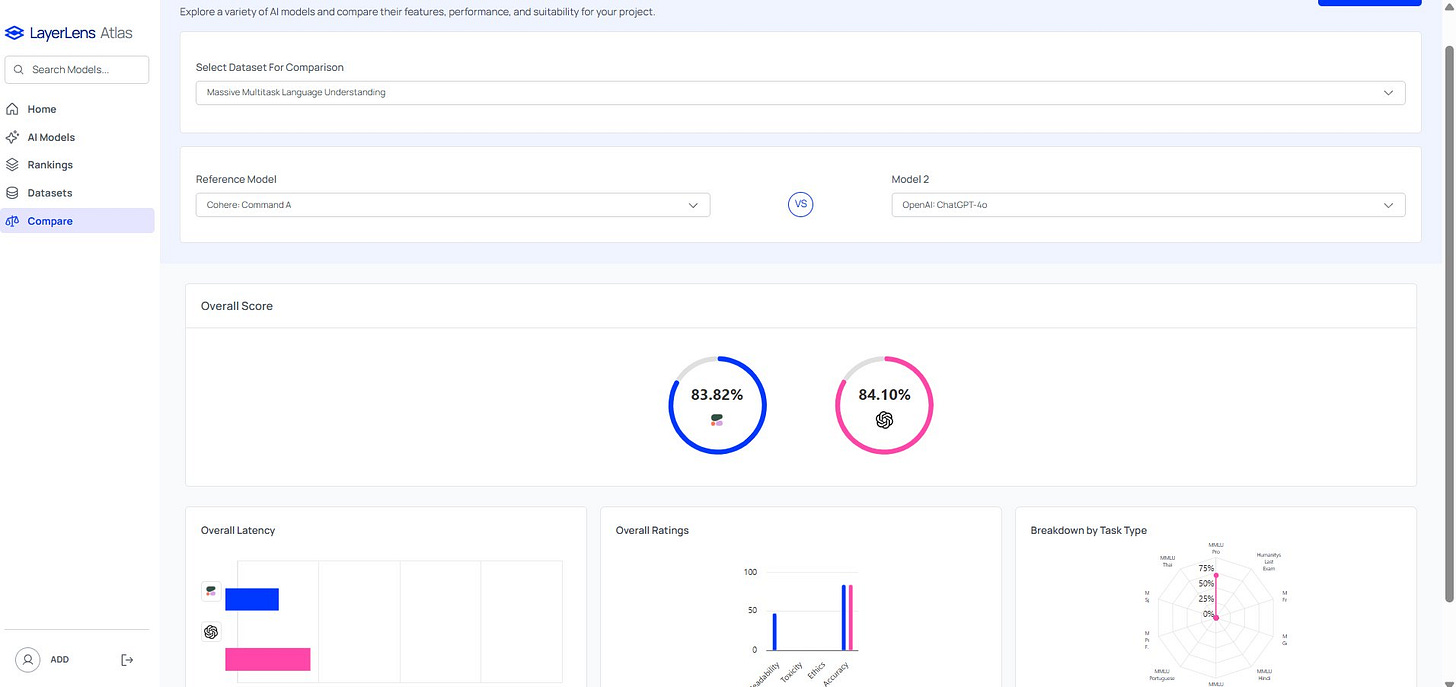Click the user avatar icon
1456x687 pixels.
pyautogui.click(x=28, y=660)
